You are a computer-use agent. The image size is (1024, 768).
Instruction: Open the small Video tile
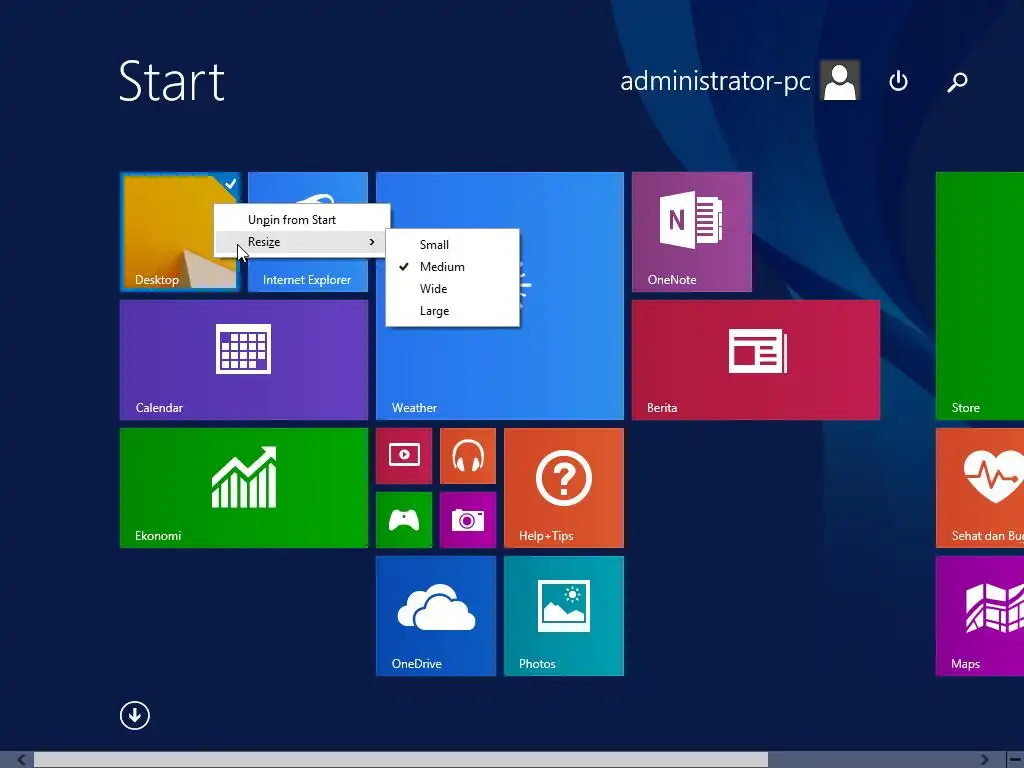point(404,456)
